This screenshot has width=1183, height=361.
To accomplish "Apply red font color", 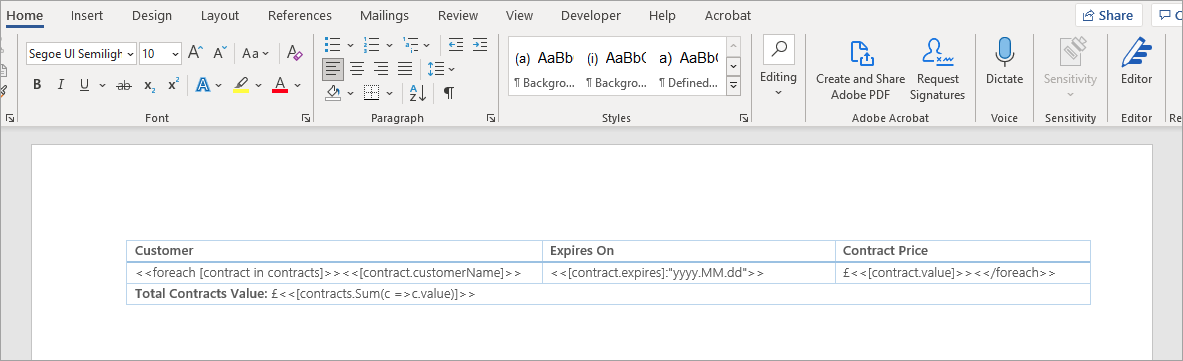I will tap(280, 85).
